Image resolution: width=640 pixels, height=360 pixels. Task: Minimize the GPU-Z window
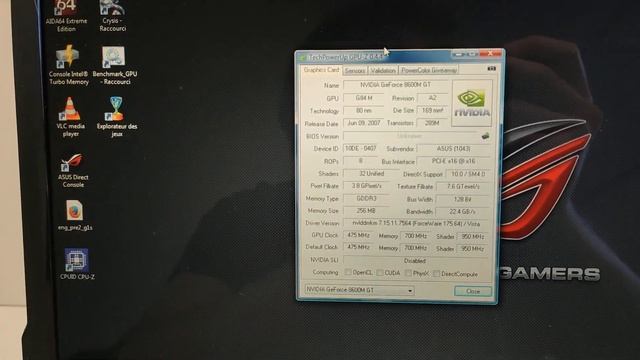pos(459,54)
